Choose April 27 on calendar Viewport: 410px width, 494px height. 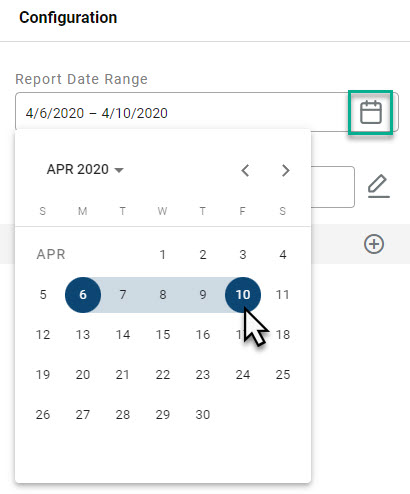click(83, 415)
